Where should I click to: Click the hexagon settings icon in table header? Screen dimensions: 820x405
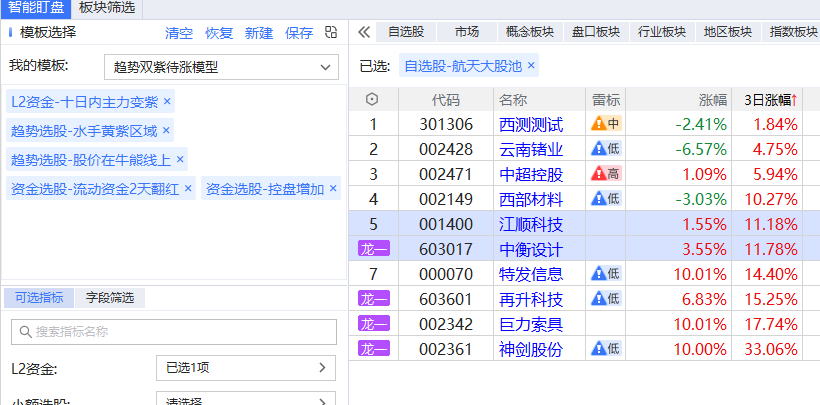point(373,100)
